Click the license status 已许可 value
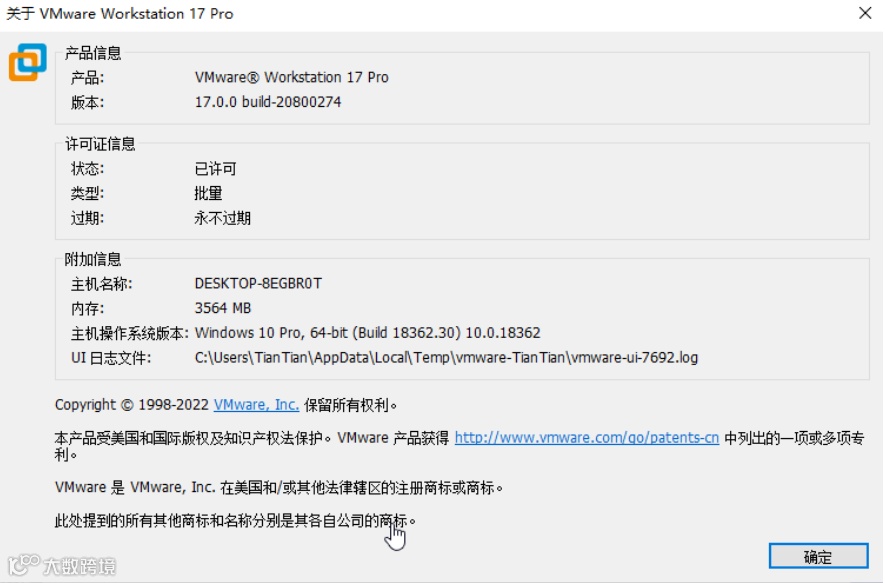Screen dimensions: 885x583 point(215,169)
